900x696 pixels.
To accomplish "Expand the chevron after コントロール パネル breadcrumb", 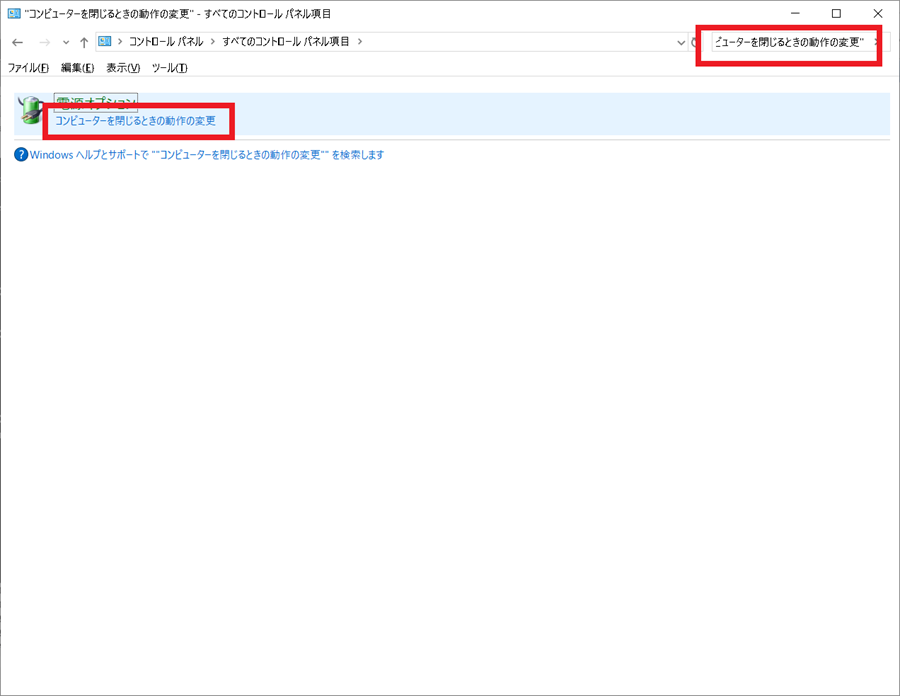I will point(215,42).
